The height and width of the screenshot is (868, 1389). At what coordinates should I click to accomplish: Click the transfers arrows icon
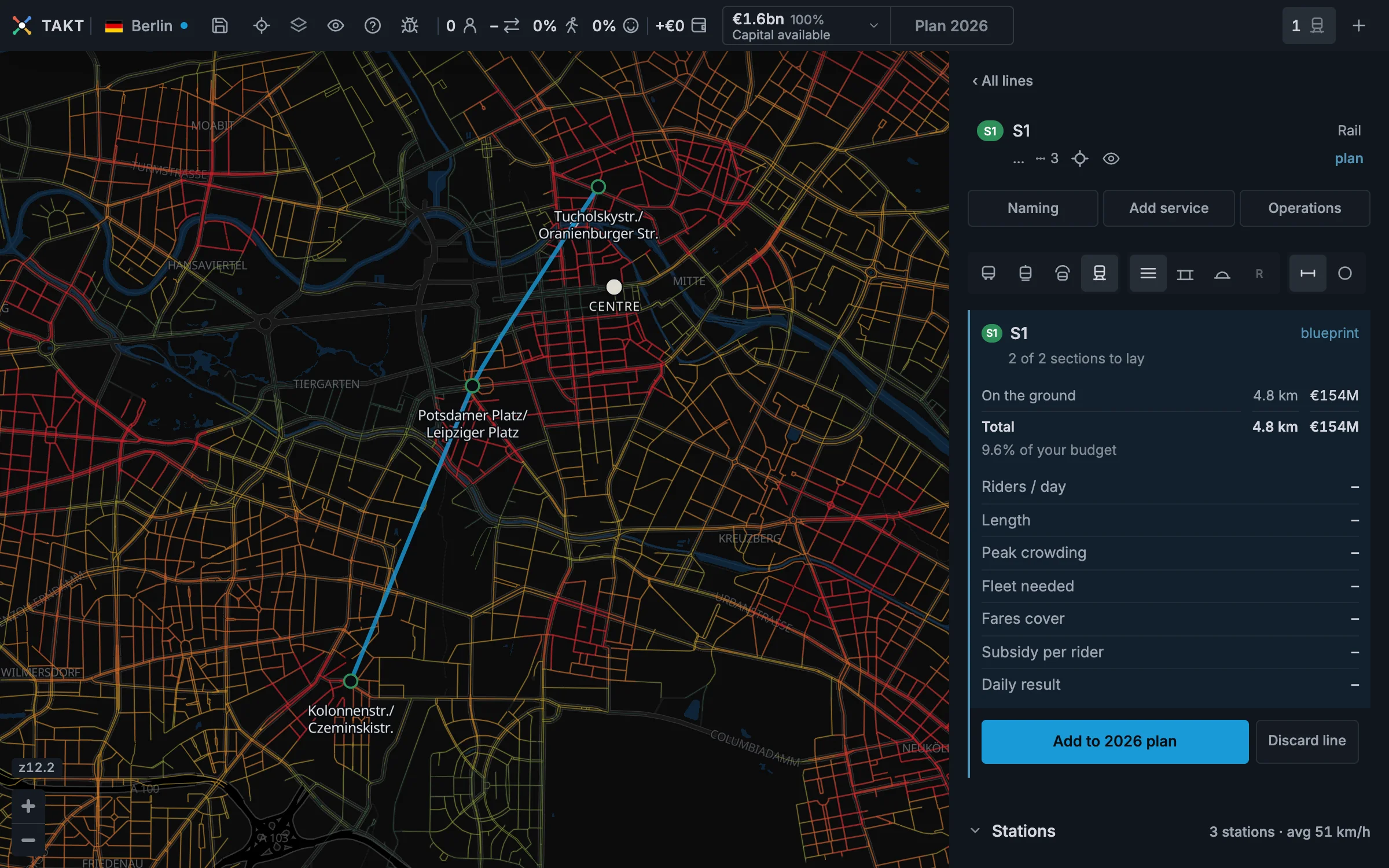tap(512, 25)
